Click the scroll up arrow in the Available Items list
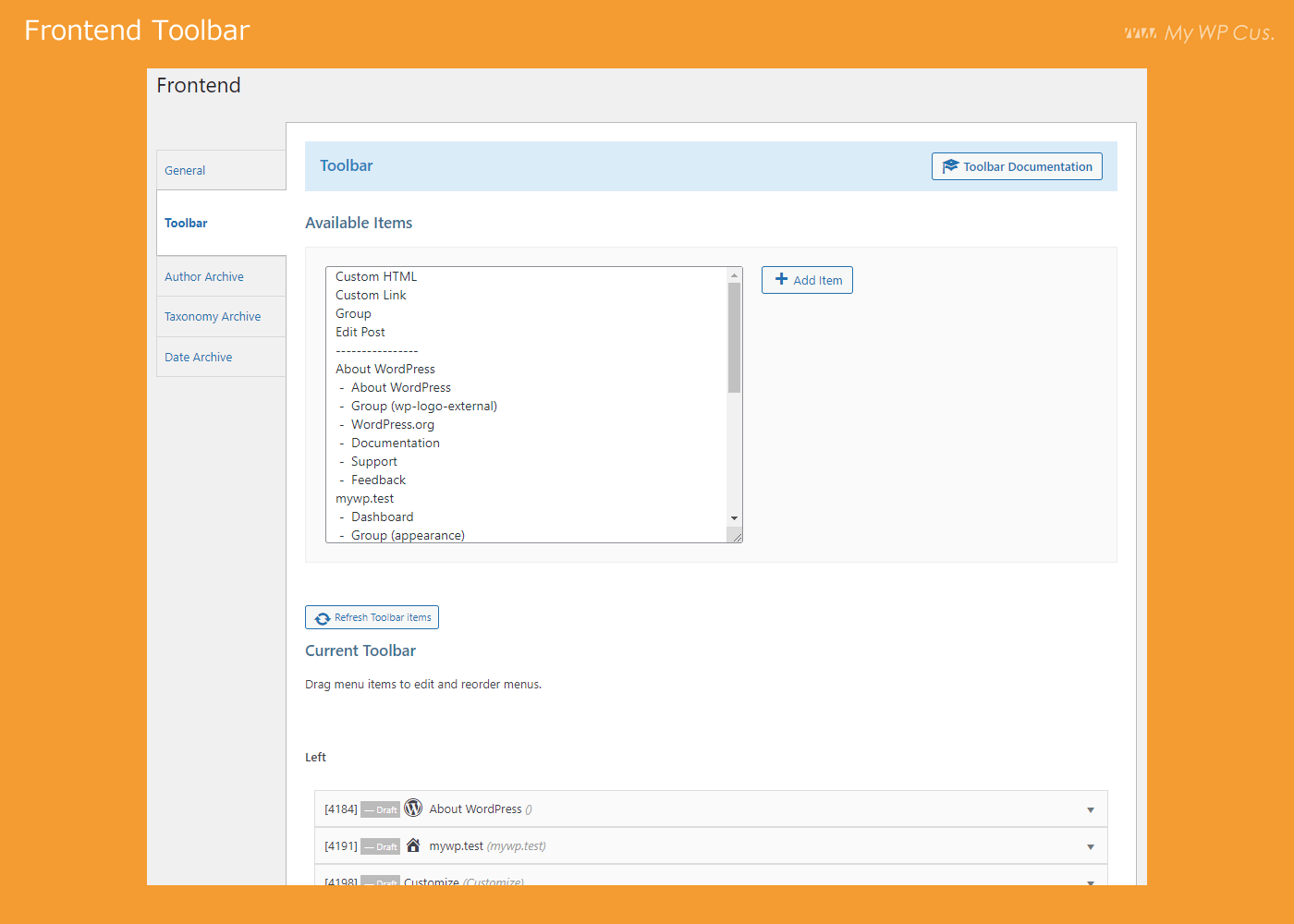This screenshot has height=924, width=1294. click(735, 275)
